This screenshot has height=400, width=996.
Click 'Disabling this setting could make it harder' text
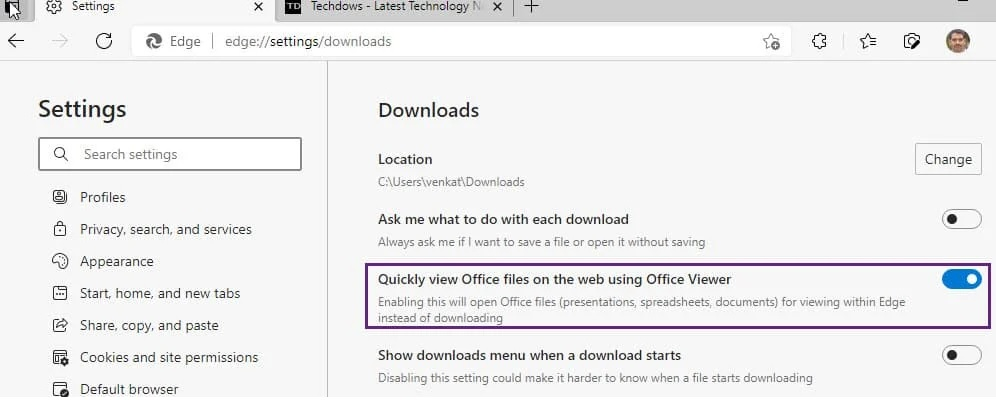pos(595,378)
